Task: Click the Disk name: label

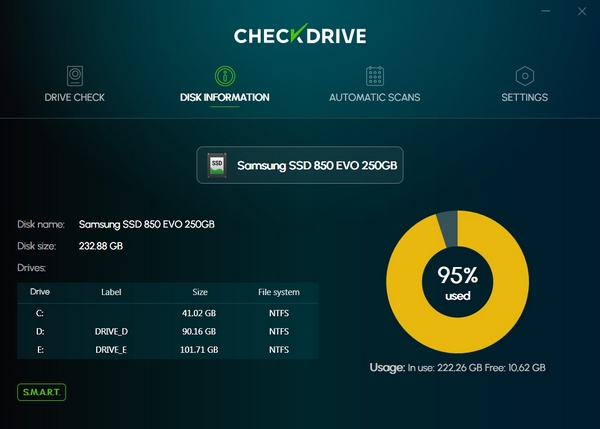Action: point(41,225)
